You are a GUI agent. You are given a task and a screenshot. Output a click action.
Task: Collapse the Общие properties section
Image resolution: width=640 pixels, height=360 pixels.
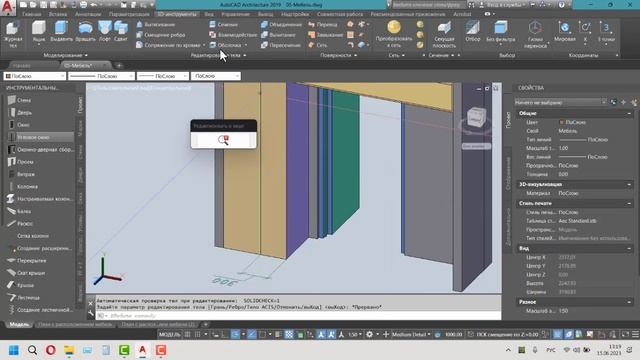[x=629, y=113]
